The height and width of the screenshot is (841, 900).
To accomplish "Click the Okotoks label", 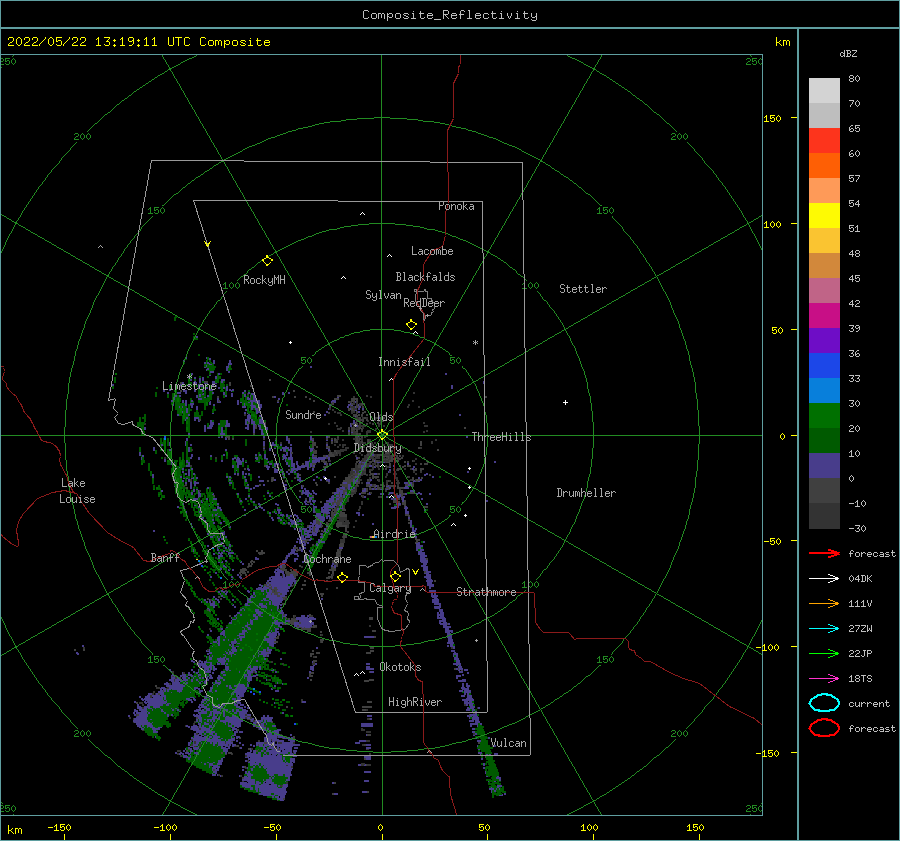I will tap(401, 667).
